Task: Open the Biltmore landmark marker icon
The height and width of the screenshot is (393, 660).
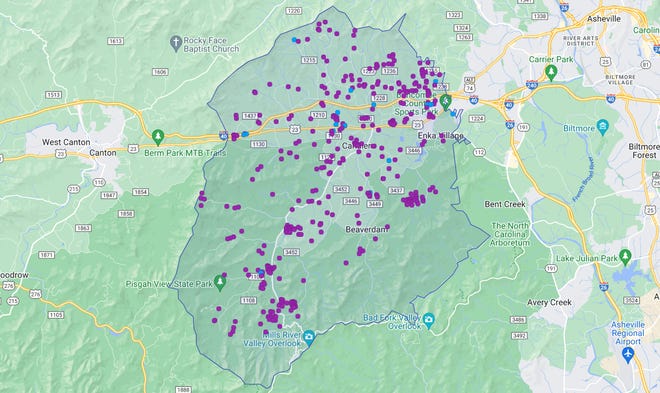Action: 603,127
